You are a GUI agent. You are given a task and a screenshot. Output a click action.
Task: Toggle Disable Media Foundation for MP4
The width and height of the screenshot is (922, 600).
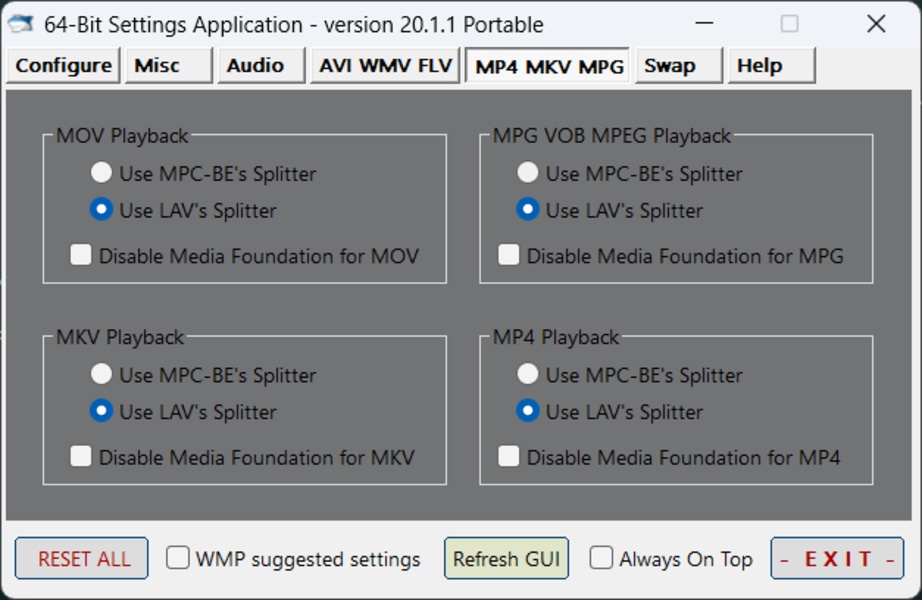pyautogui.click(x=509, y=457)
